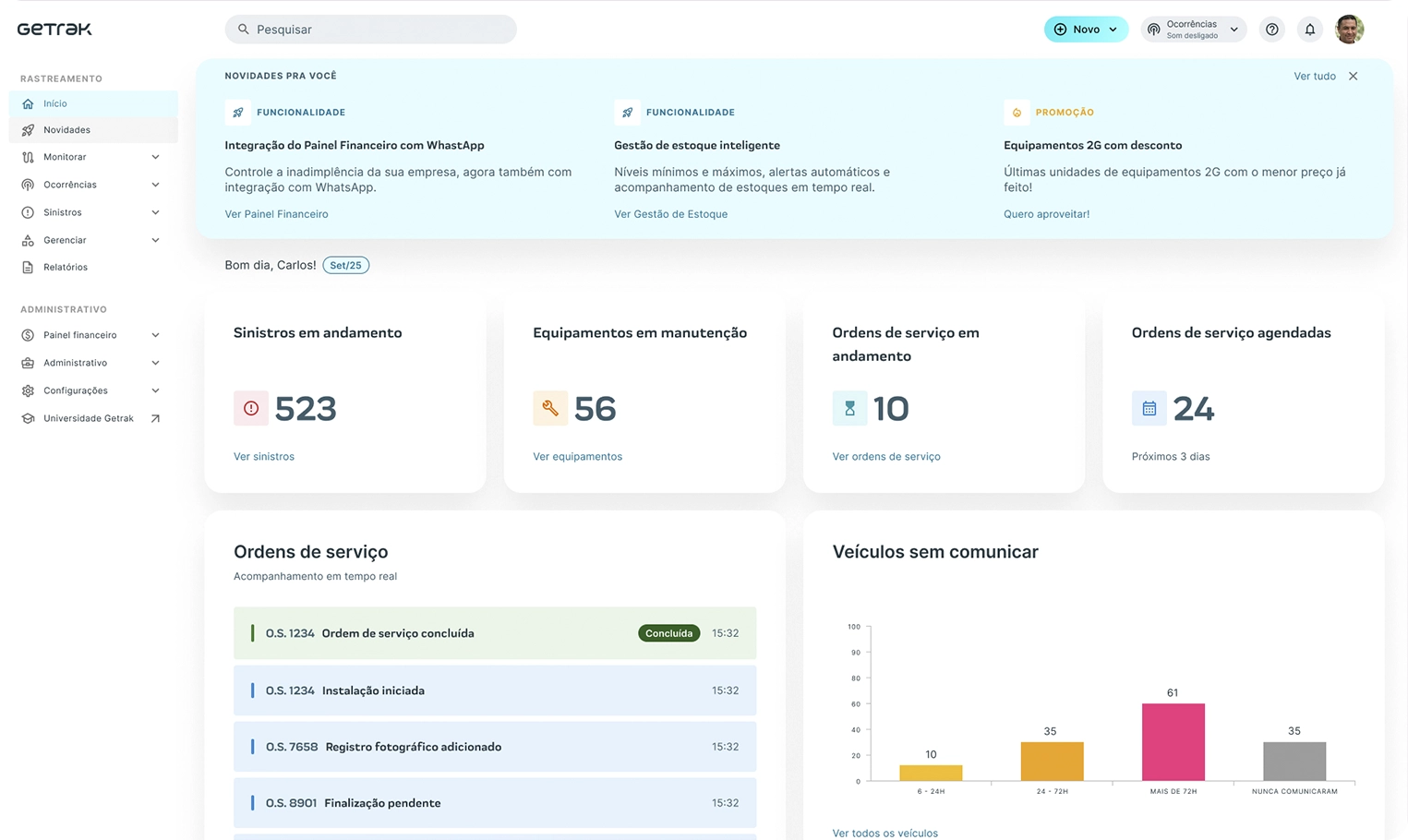Click the pink Mais de 72H bar

click(1173, 742)
